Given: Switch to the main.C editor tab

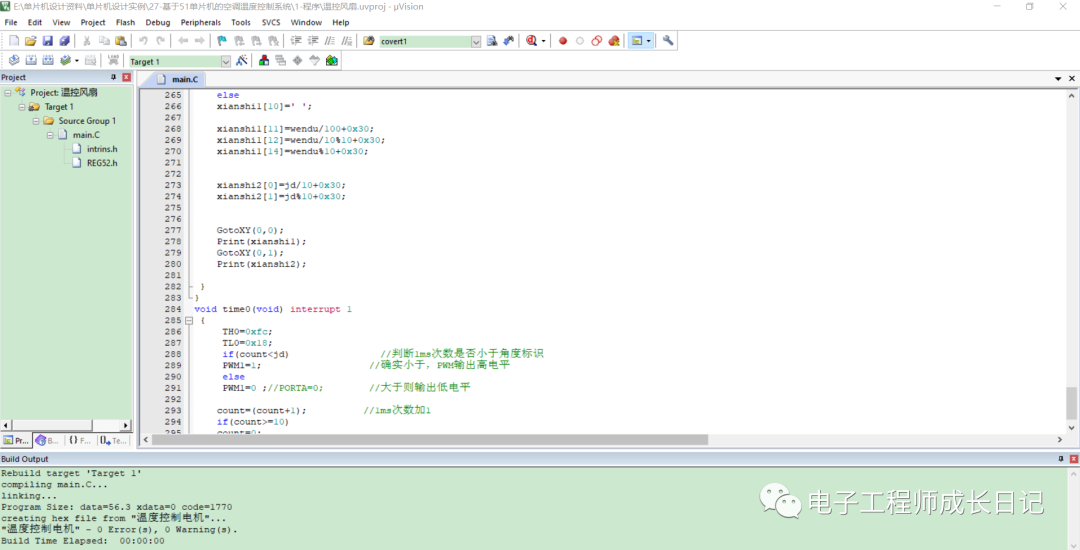Looking at the screenshot, I should (x=178, y=79).
